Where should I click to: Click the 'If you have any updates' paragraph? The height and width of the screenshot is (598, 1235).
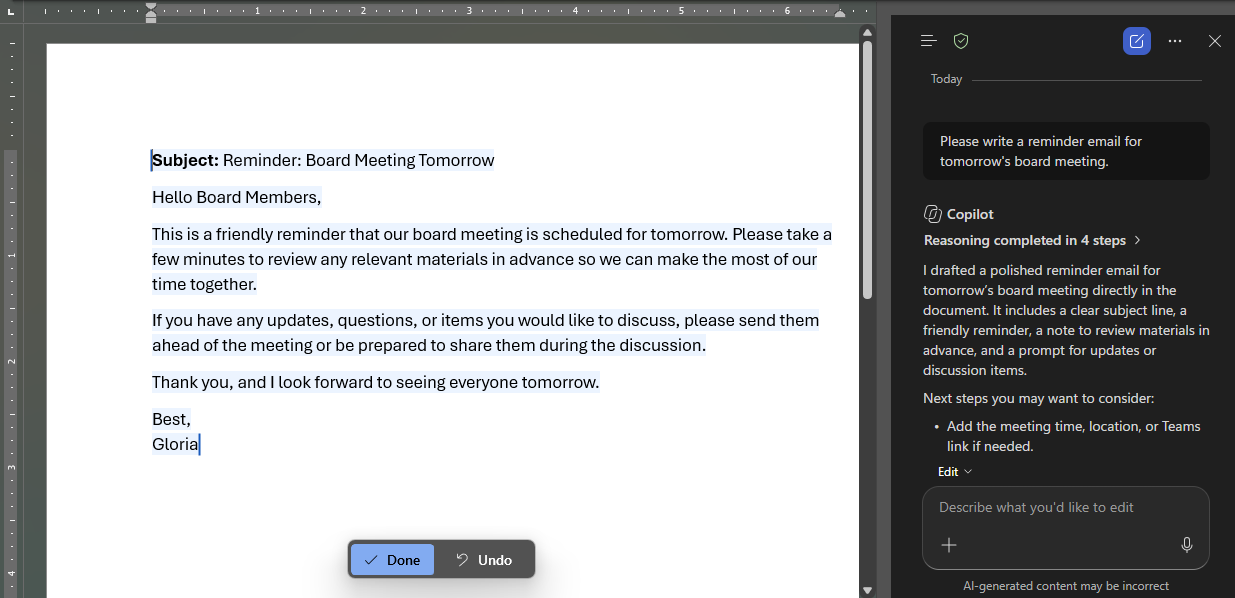[x=485, y=333]
